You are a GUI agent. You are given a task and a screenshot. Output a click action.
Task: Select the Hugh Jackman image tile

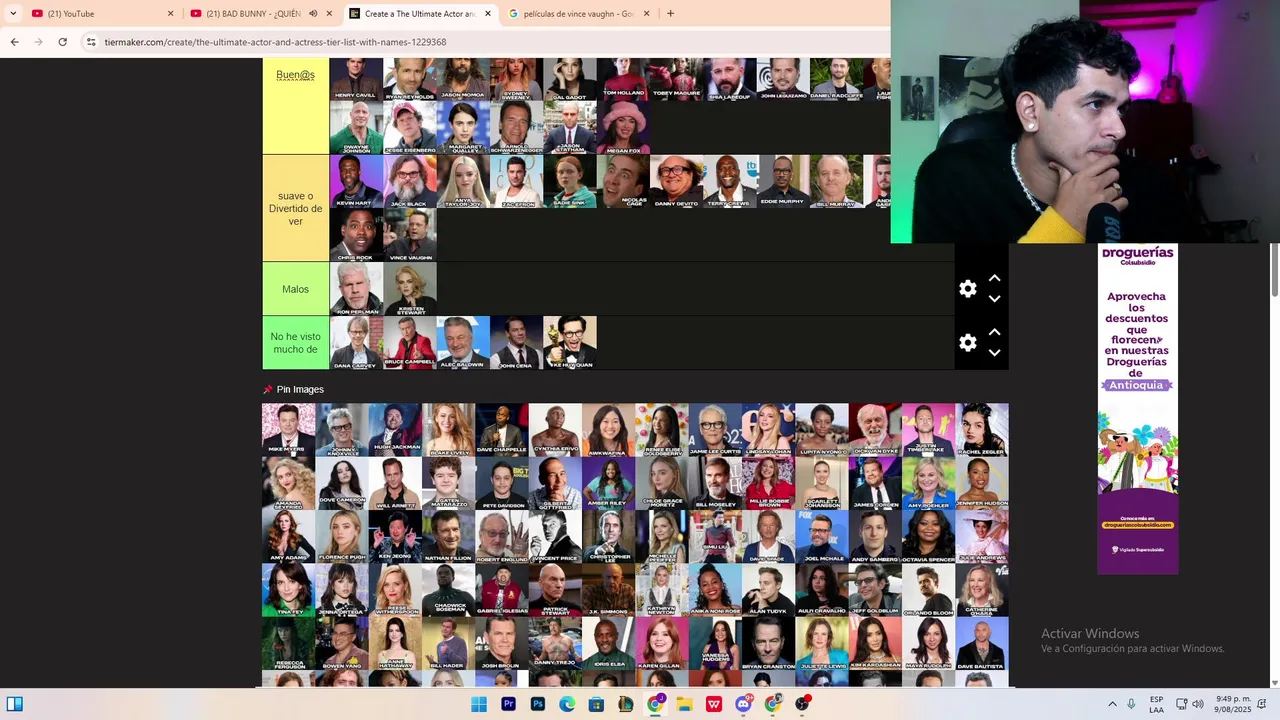[395, 430]
